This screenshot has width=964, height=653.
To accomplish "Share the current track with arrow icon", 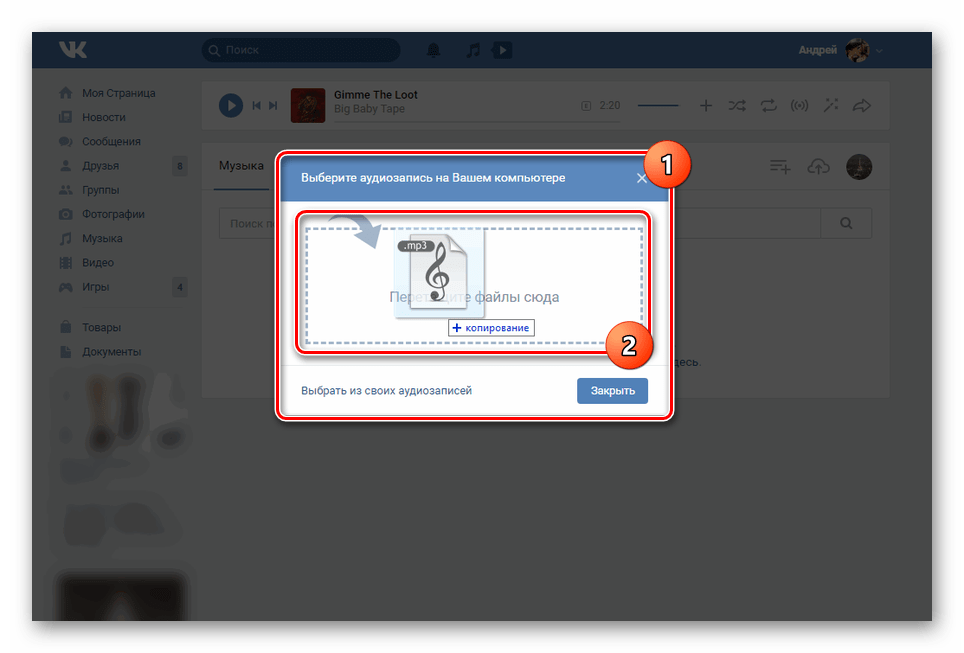I will (x=861, y=105).
